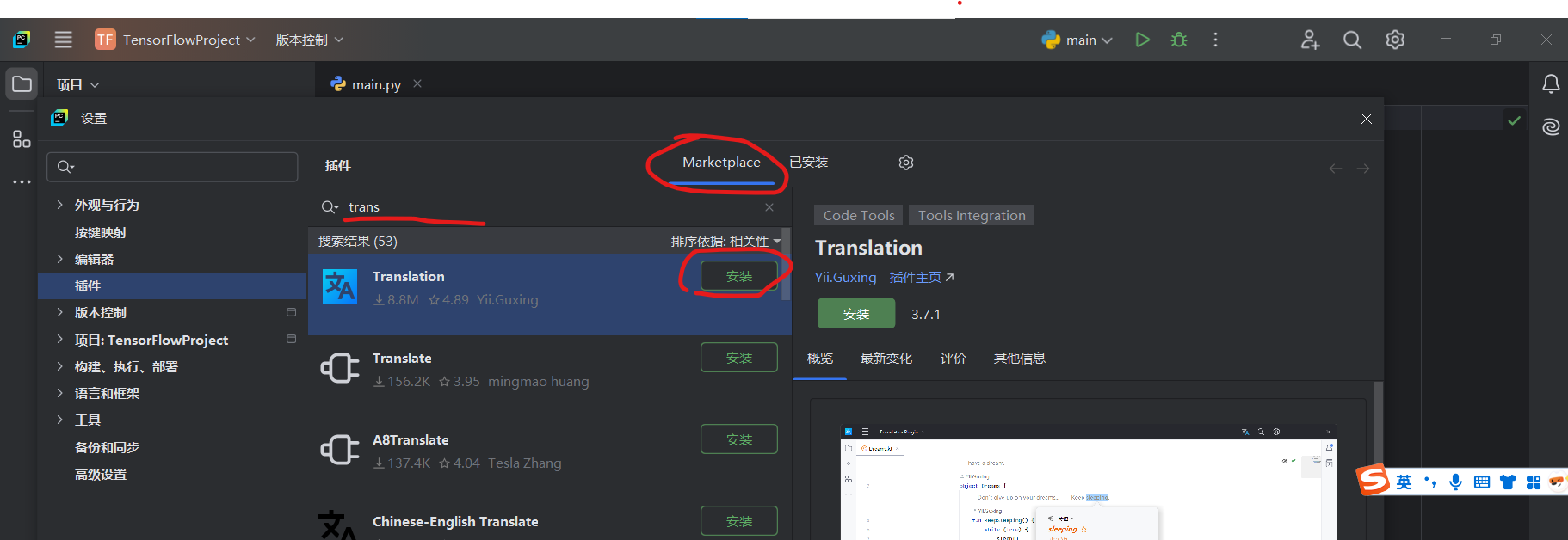Screen dimensions: 1568x540
Task: Open the 概览 tab of plugin details
Action: (x=820, y=359)
